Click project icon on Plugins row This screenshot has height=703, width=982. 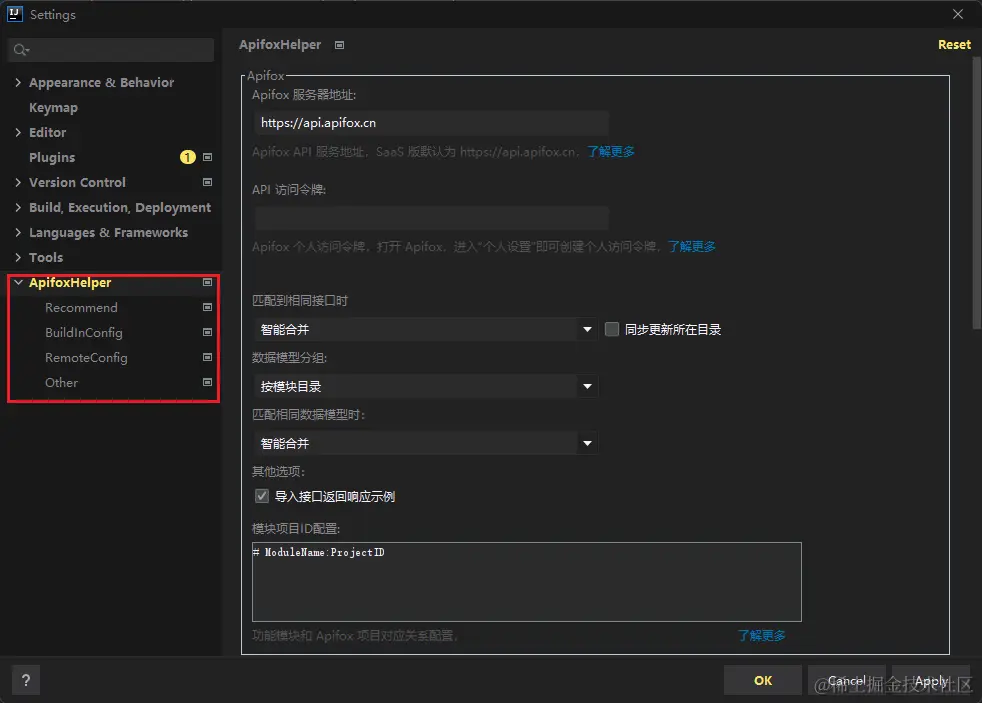coord(207,157)
